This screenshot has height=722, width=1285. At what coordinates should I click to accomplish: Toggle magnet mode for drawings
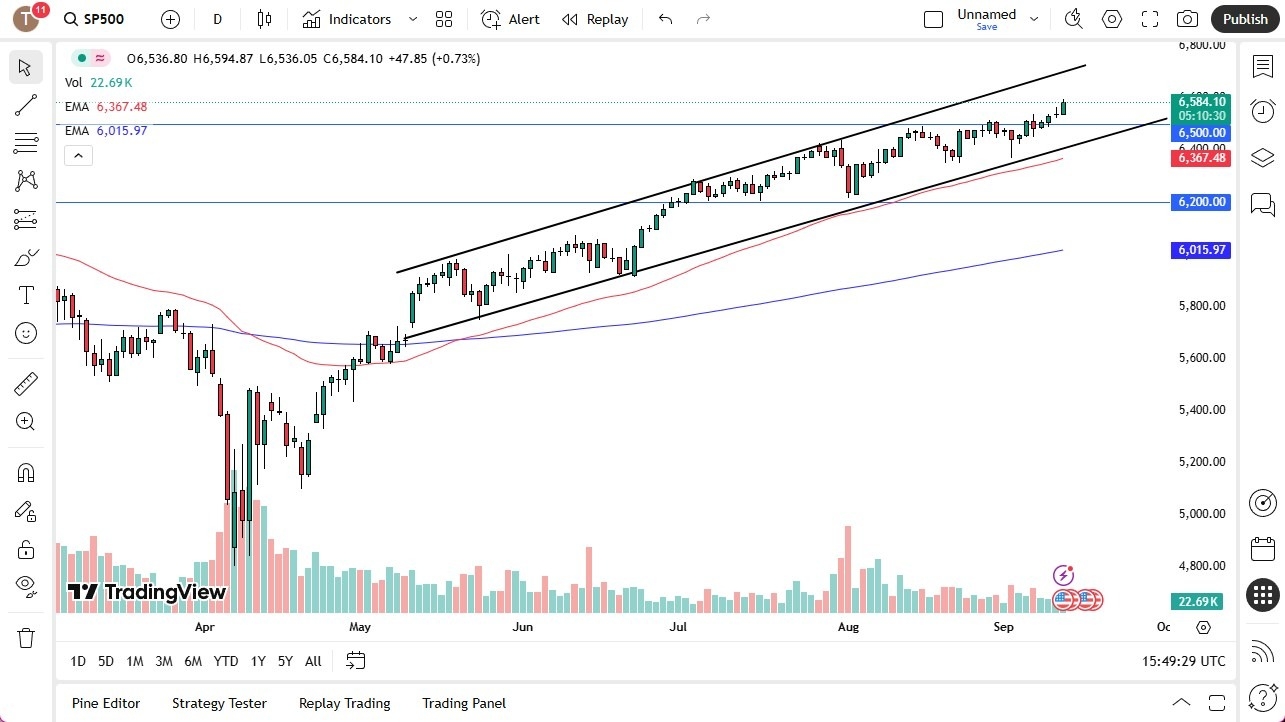pos(25,472)
